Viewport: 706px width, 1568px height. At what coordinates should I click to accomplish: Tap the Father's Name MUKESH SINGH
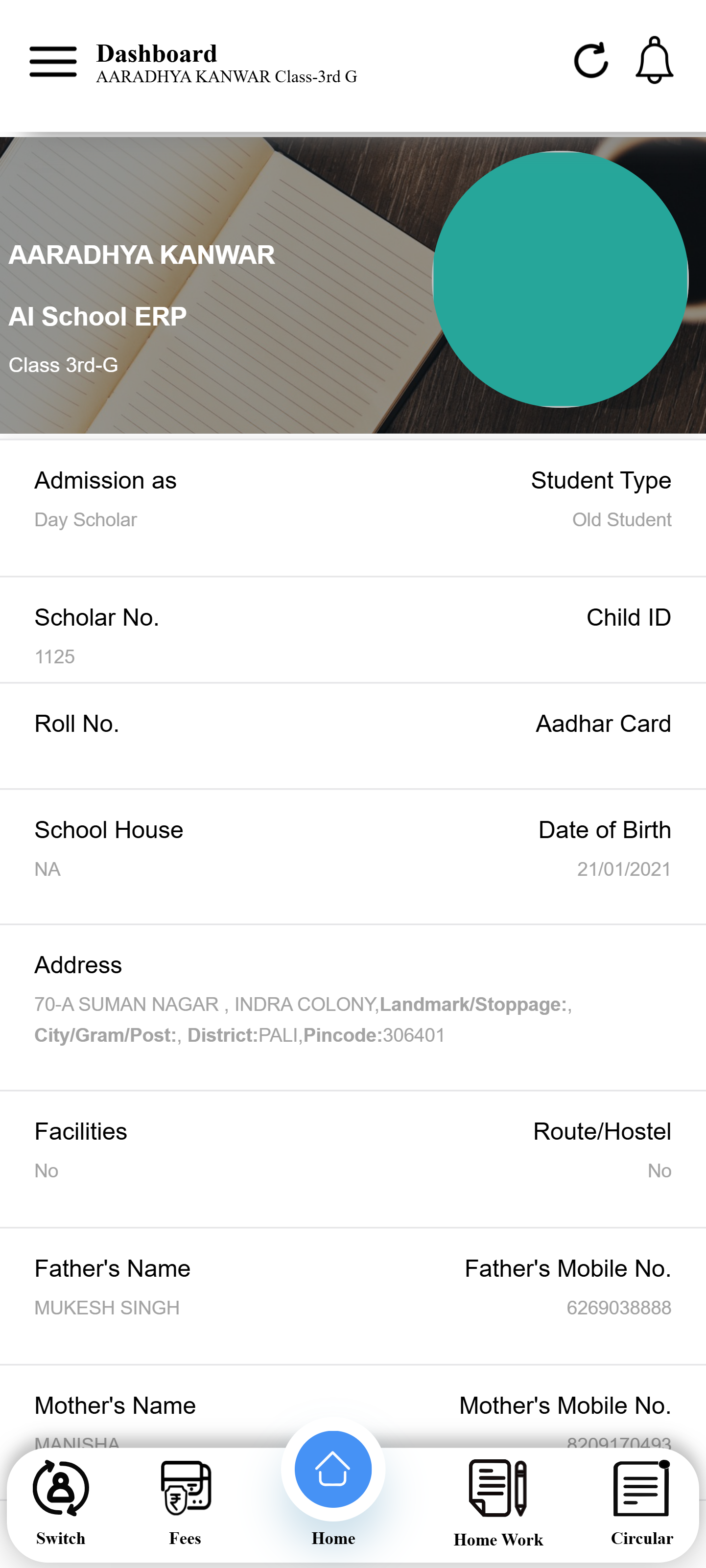point(107,1308)
